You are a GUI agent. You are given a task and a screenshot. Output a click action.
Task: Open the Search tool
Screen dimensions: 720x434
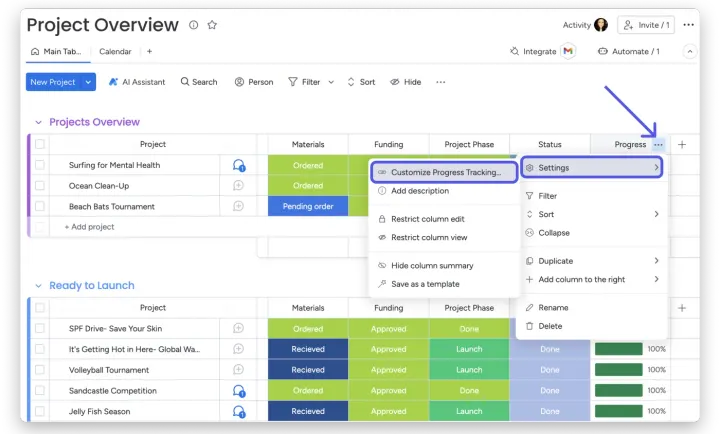pos(199,82)
